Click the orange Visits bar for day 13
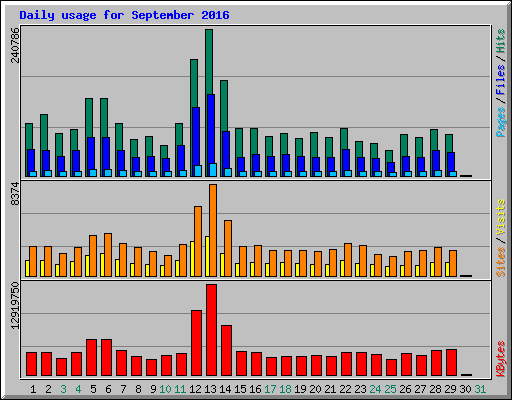512x400 pixels. coord(213,230)
